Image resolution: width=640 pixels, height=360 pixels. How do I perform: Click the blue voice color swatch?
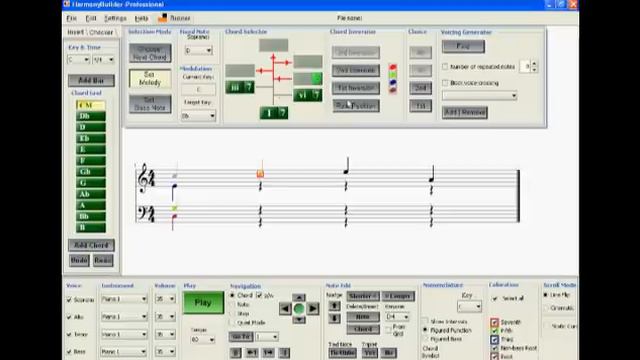393,82
